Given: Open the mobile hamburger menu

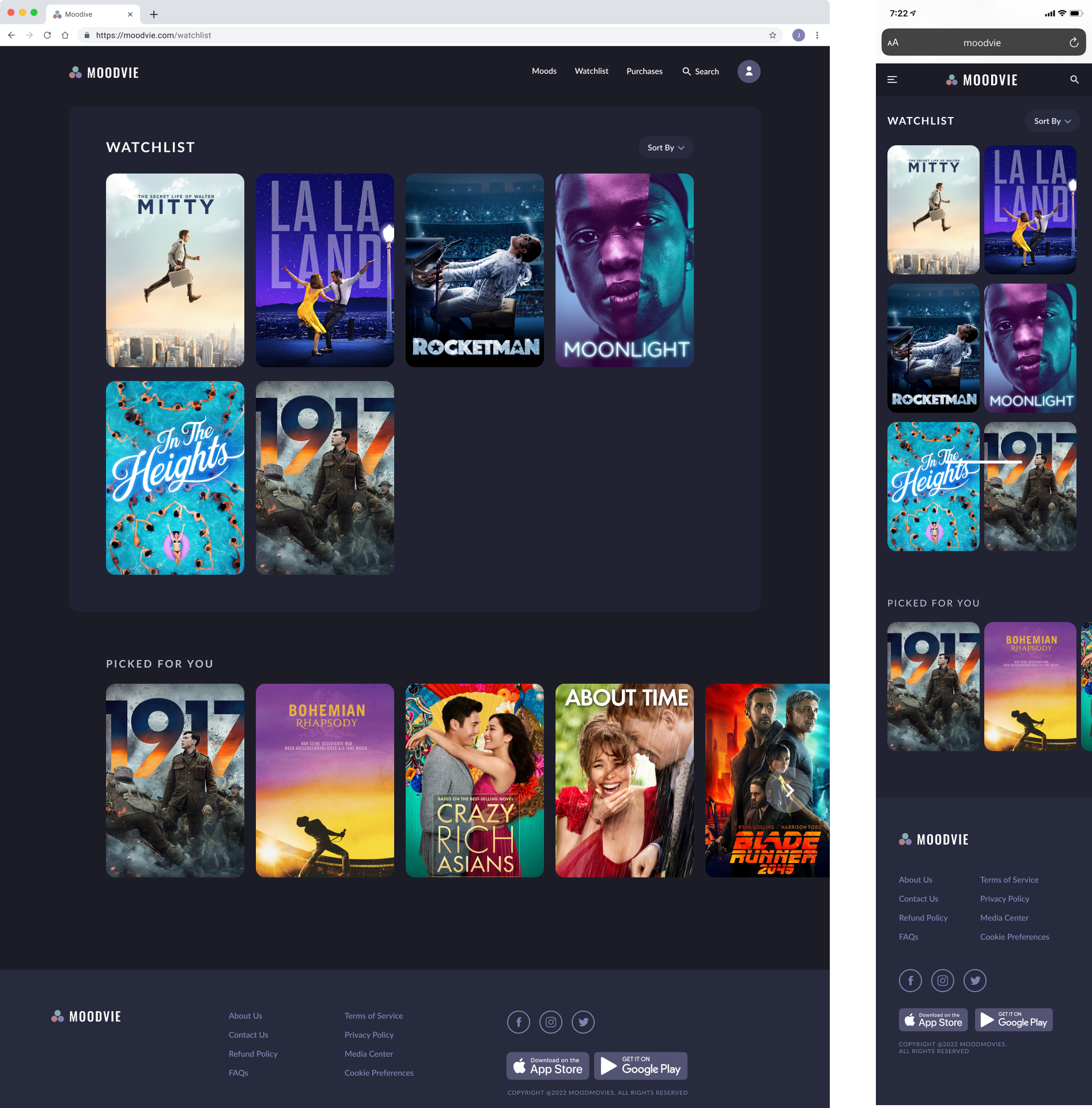Looking at the screenshot, I should pyautogui.click(x=892, y=80).
